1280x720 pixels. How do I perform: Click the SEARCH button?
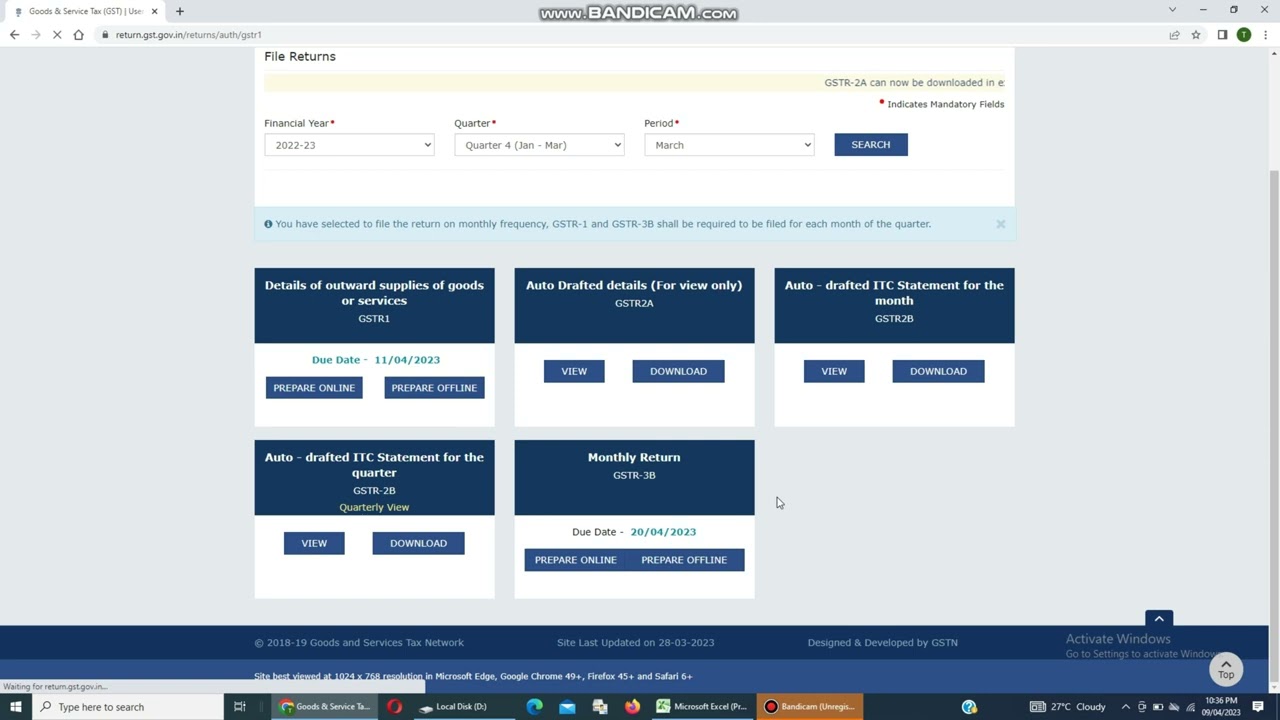click(x=871, y=145)
